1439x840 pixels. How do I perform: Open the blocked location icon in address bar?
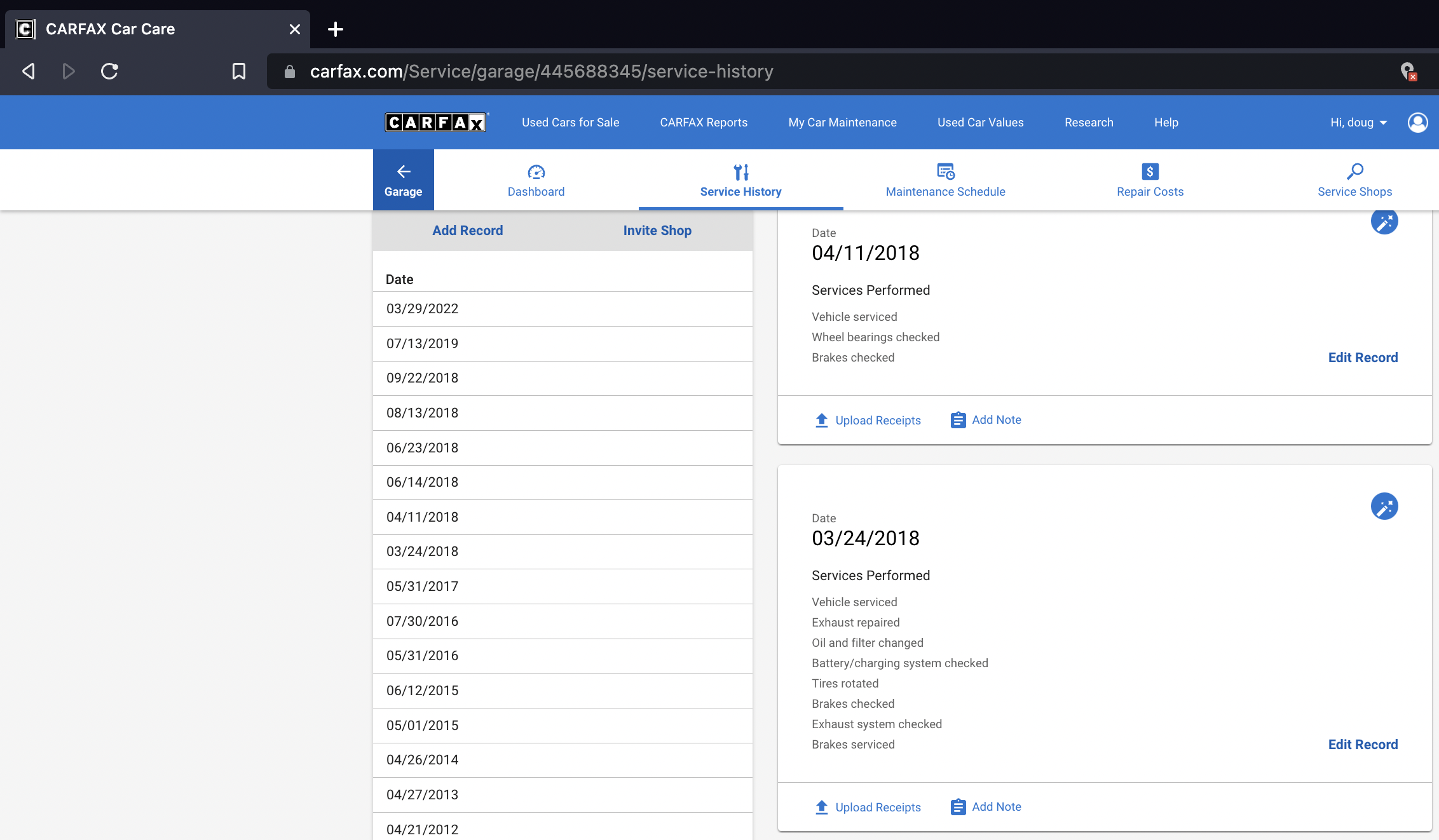pyautogui.click(x=1408, y=71)
